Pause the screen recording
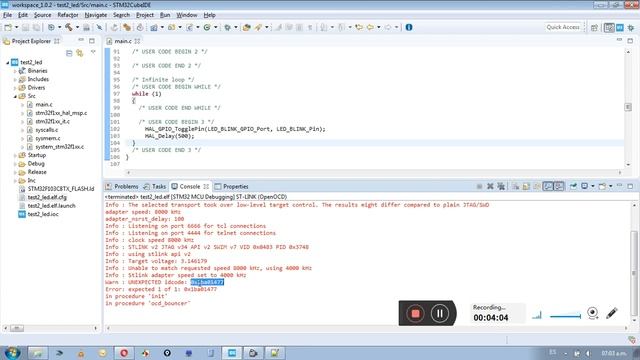Screen dimensions: 640x360 coord(440,313)
